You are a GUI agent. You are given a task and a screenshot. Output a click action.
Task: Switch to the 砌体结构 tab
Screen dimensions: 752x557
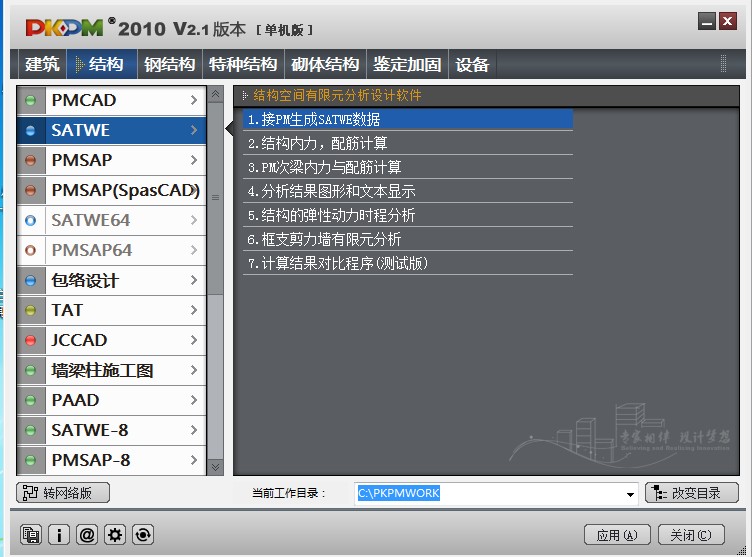(x=325, y=65)
